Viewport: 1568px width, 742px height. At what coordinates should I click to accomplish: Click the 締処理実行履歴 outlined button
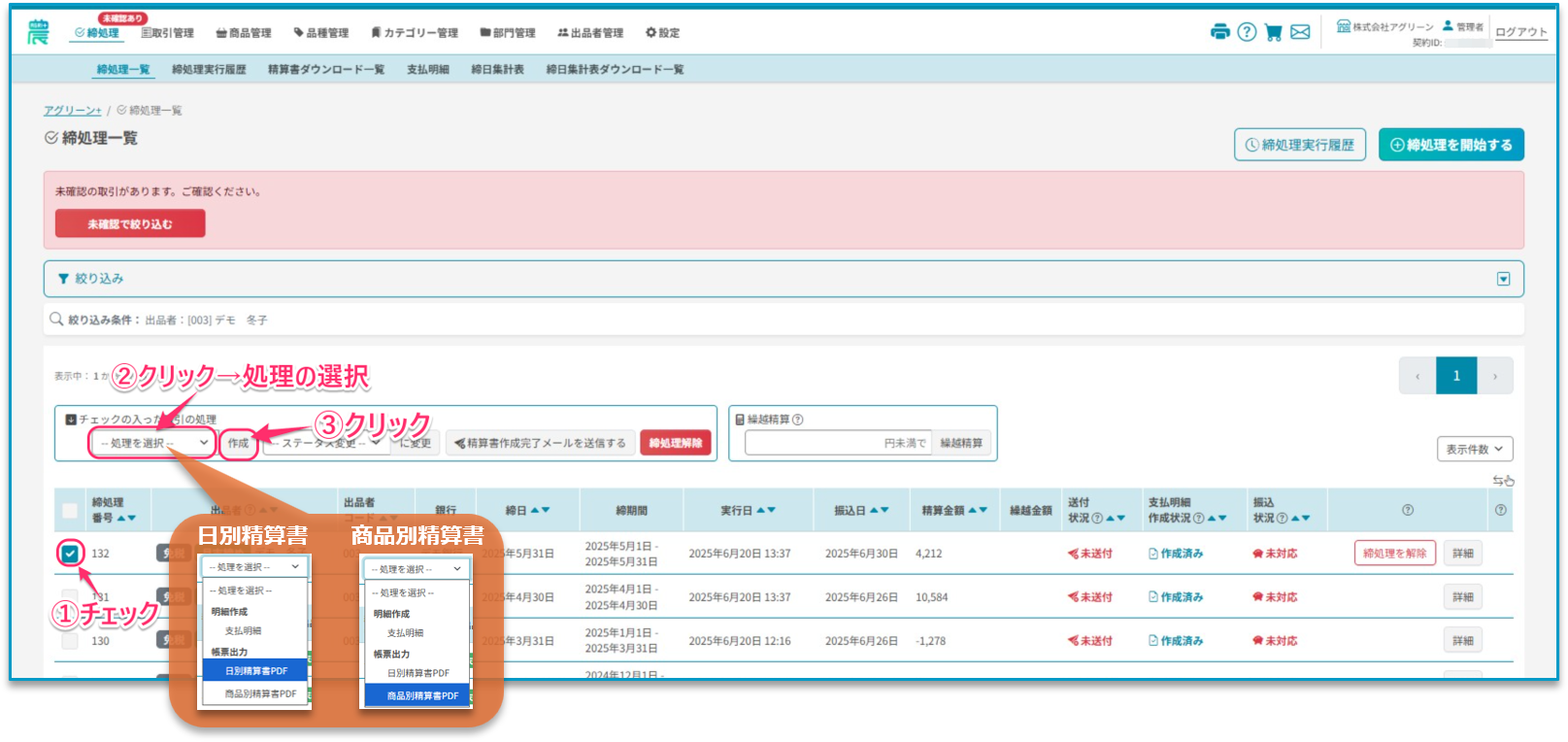pos(1300,145)
